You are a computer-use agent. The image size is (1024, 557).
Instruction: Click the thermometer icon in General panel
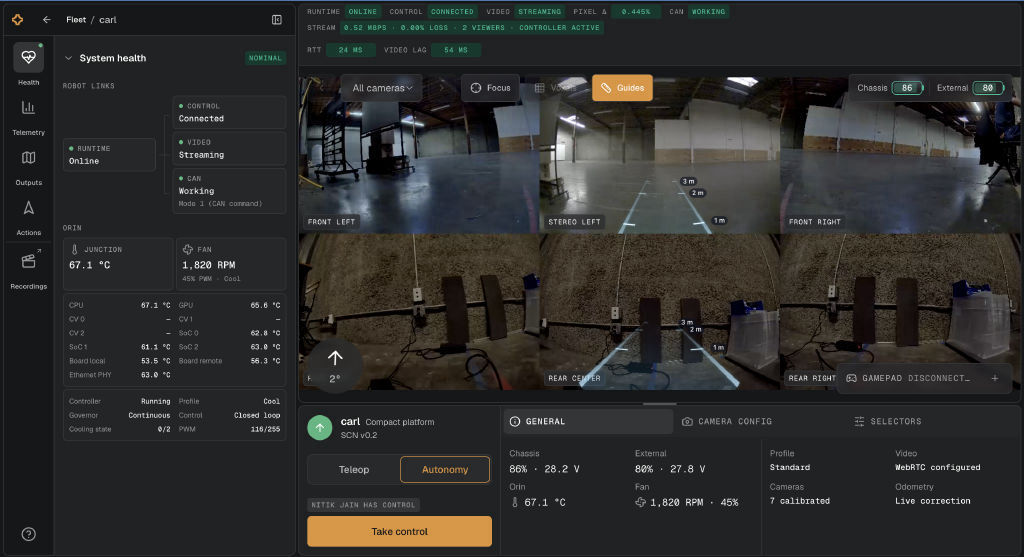pyautogui.click(x=515, y=502)
